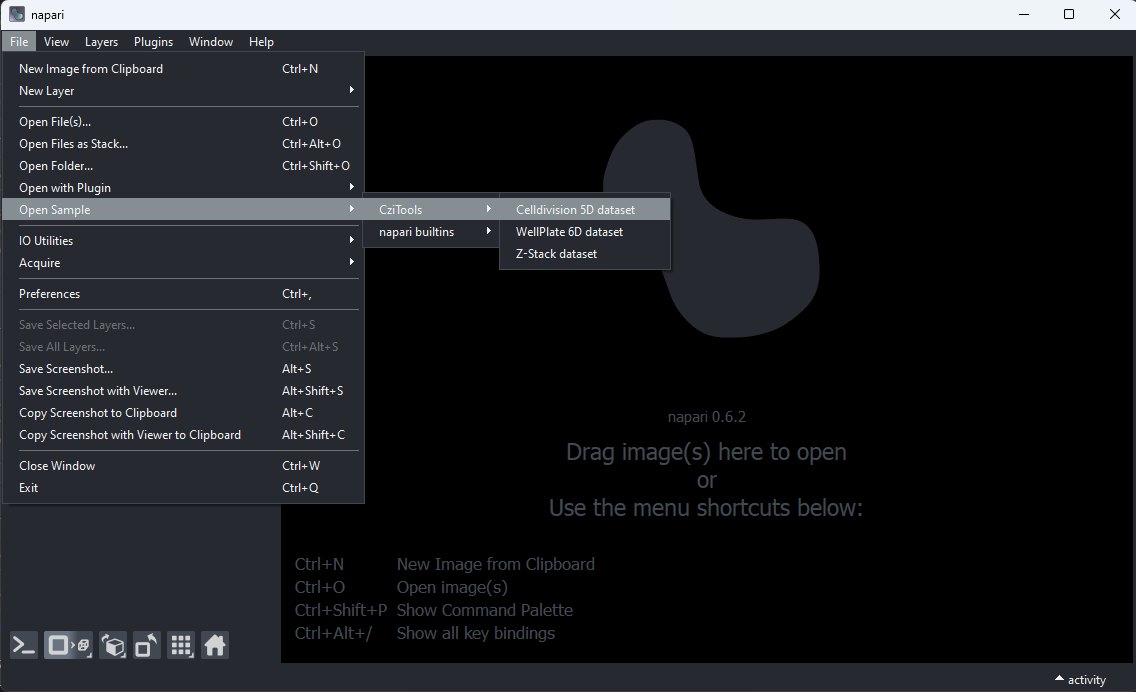Click the transpose axes icon

point(147,645)
